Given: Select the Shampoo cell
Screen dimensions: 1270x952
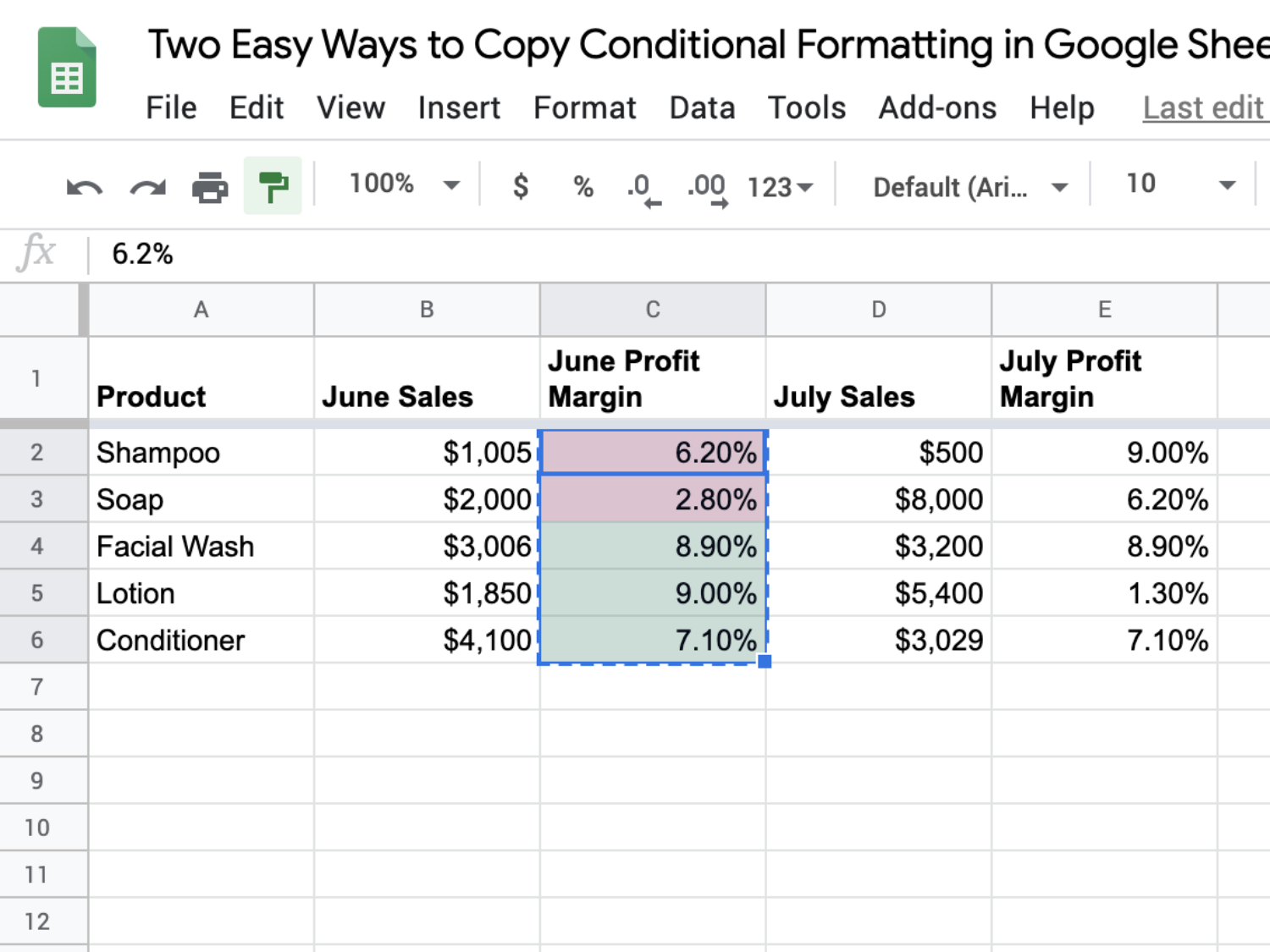Looking at the screenshot, I should [201, 452].
